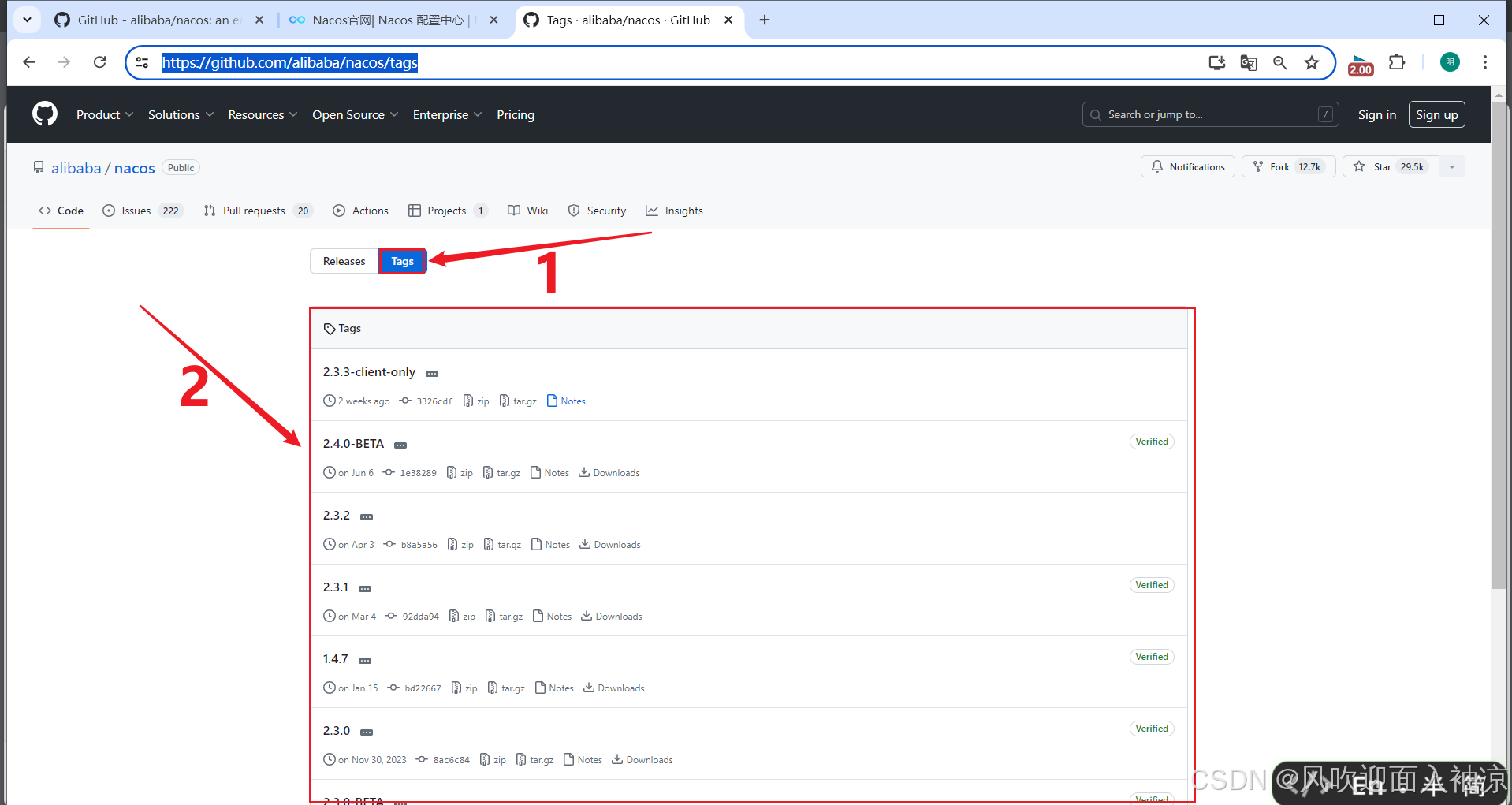Expand commit message dots for 2.4.0-BETA
Viewport: 1512px width, 805px height.
point(400,445)
